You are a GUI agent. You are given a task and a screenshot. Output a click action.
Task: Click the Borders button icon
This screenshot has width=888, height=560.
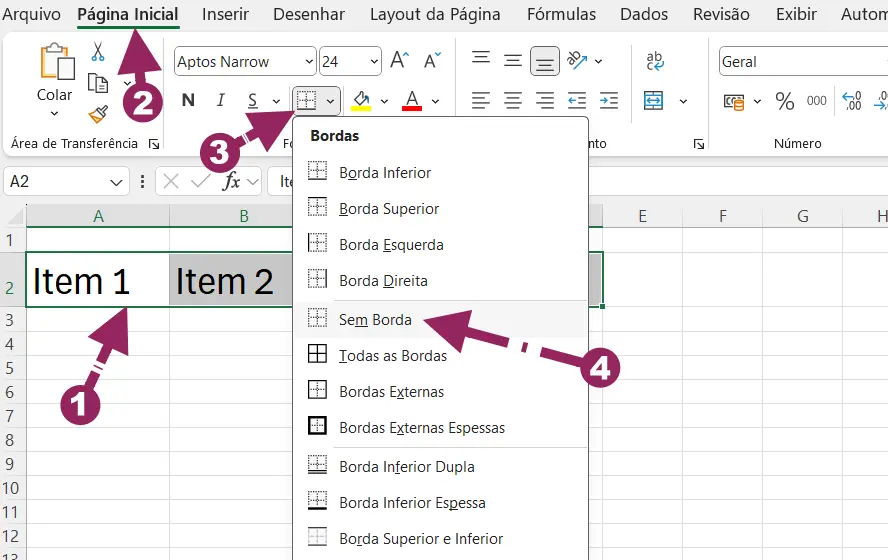[306, 101]
